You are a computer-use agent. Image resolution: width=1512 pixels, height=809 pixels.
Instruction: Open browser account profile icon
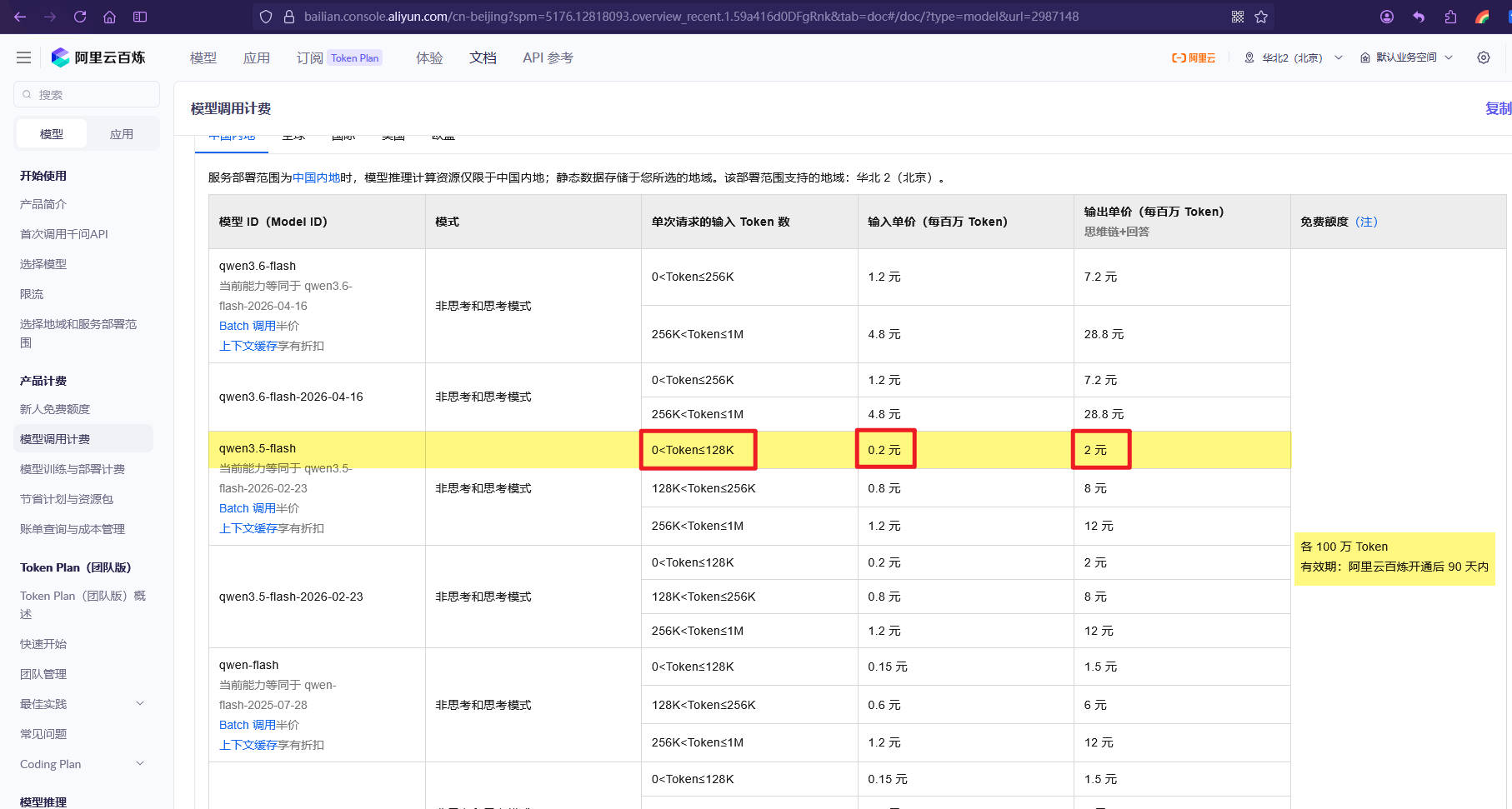point(1387,17)
